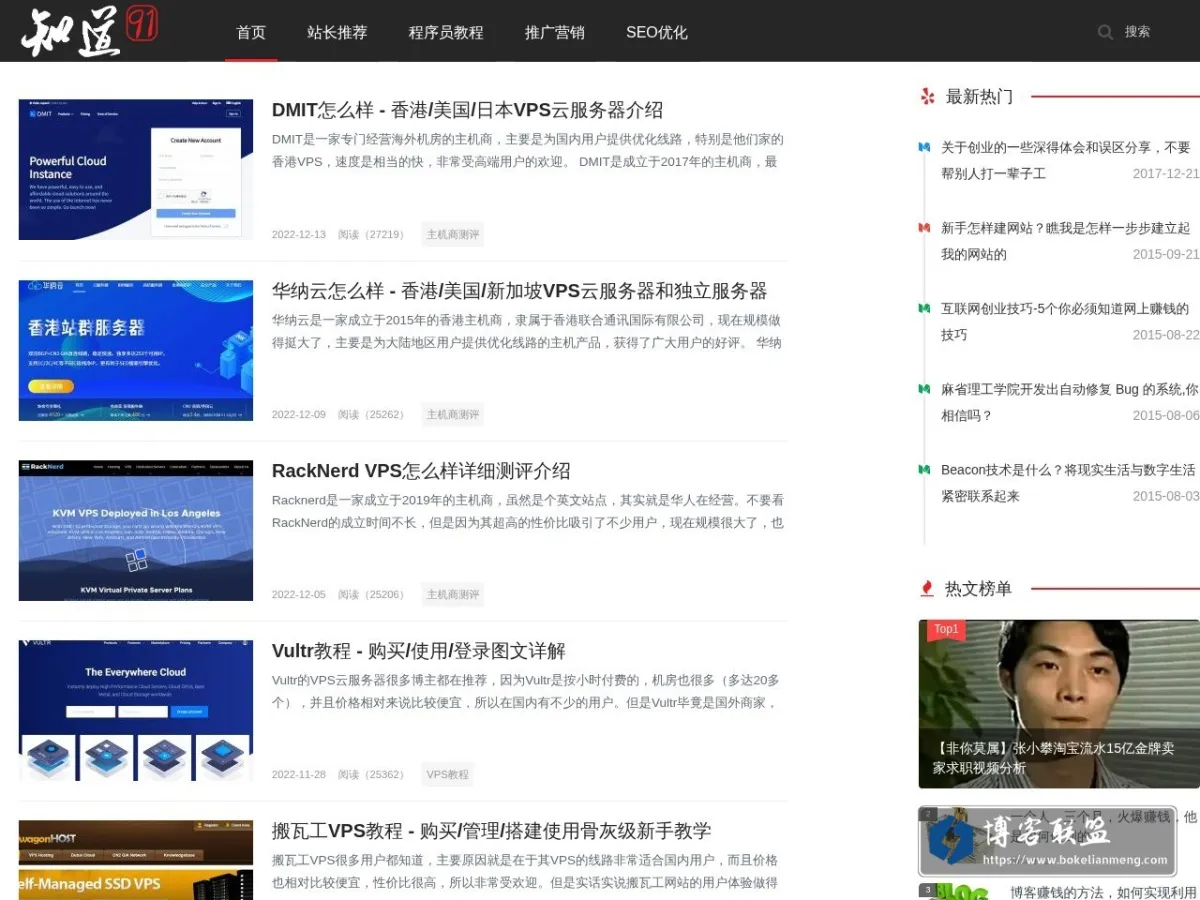Open 新手怎样建网站 sidebar link
1200x900 pixels.
coord(1065,241)
